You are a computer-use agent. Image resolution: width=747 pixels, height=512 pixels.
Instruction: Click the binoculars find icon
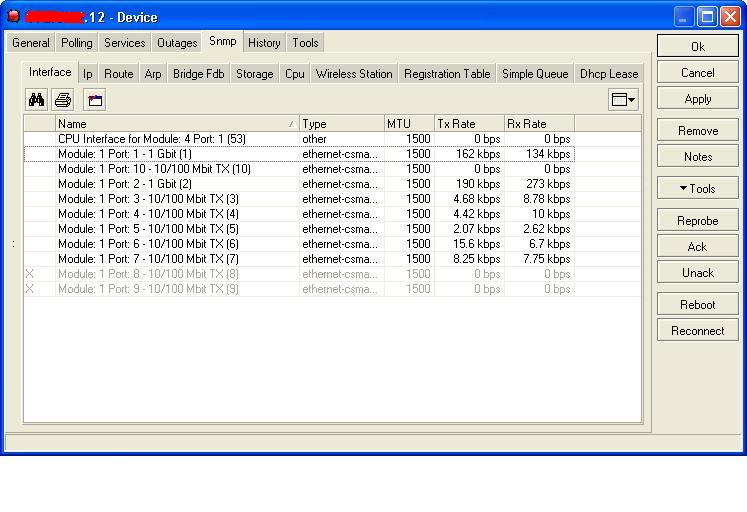(x=36, y=100)
